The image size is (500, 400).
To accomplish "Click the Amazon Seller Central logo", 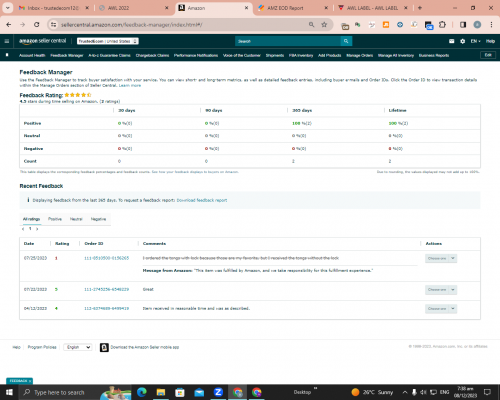I will click(42, 41).
